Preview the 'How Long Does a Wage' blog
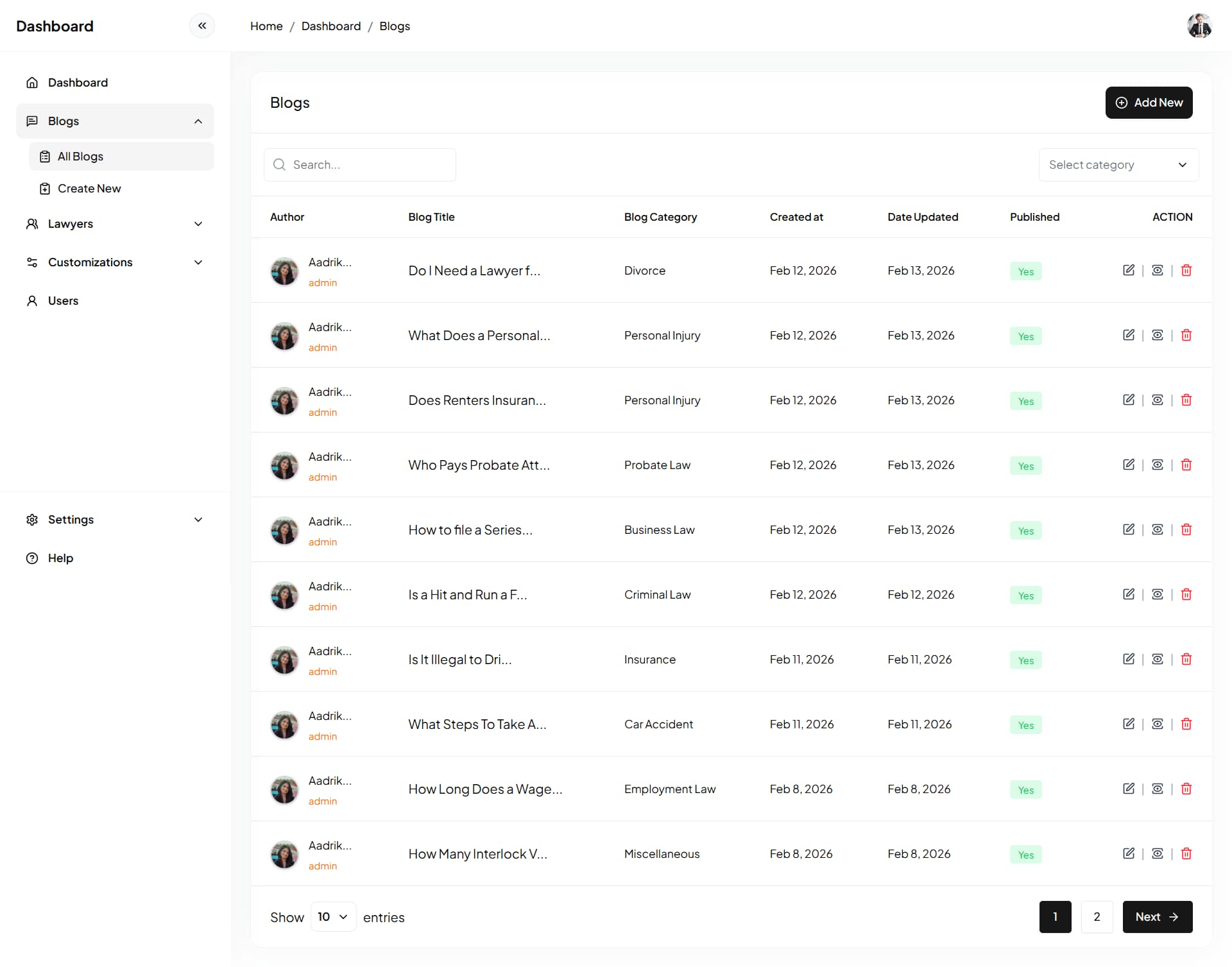This screenshot has height=967, width=1232. 1158,789
